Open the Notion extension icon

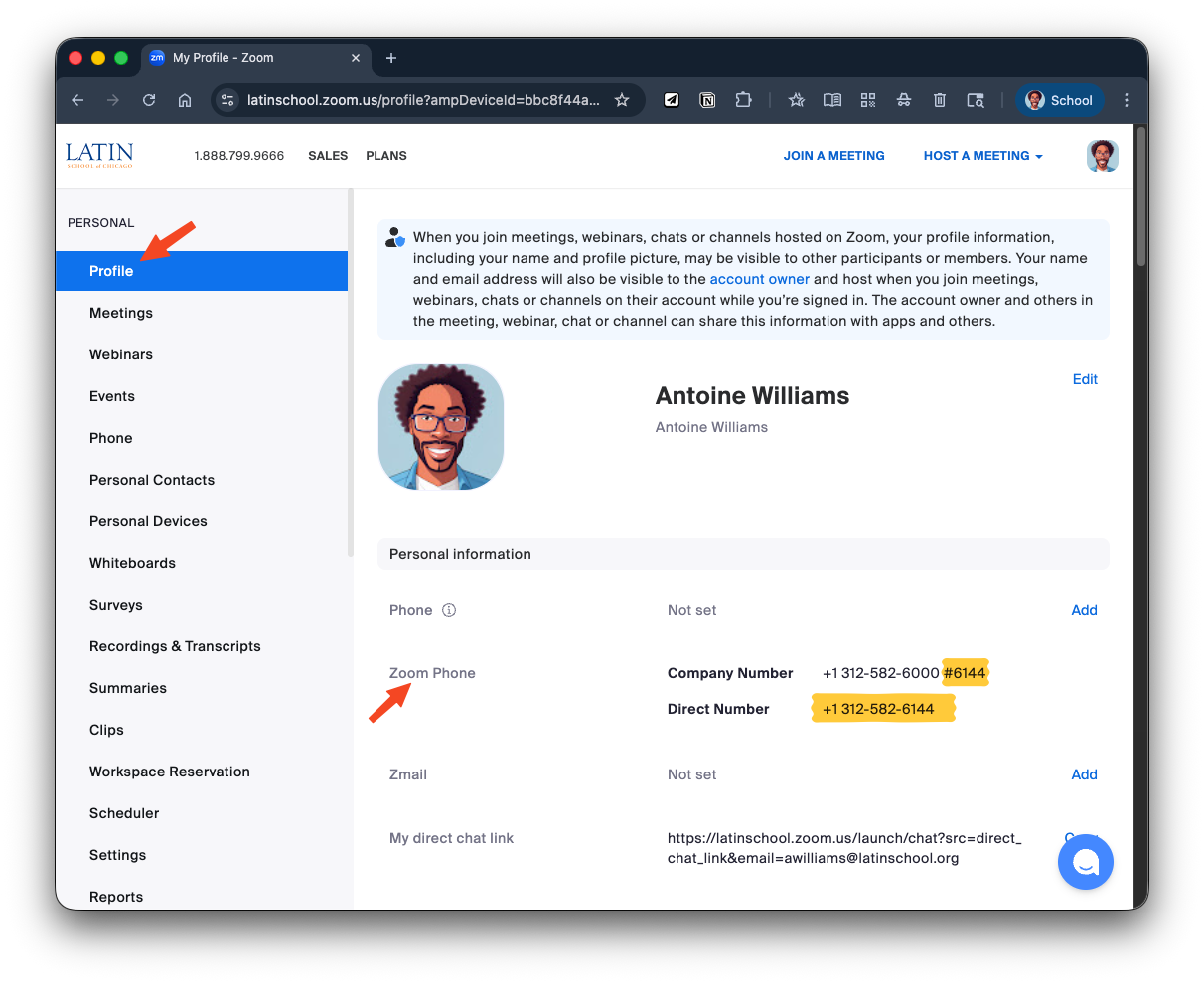tap(707, 100)
